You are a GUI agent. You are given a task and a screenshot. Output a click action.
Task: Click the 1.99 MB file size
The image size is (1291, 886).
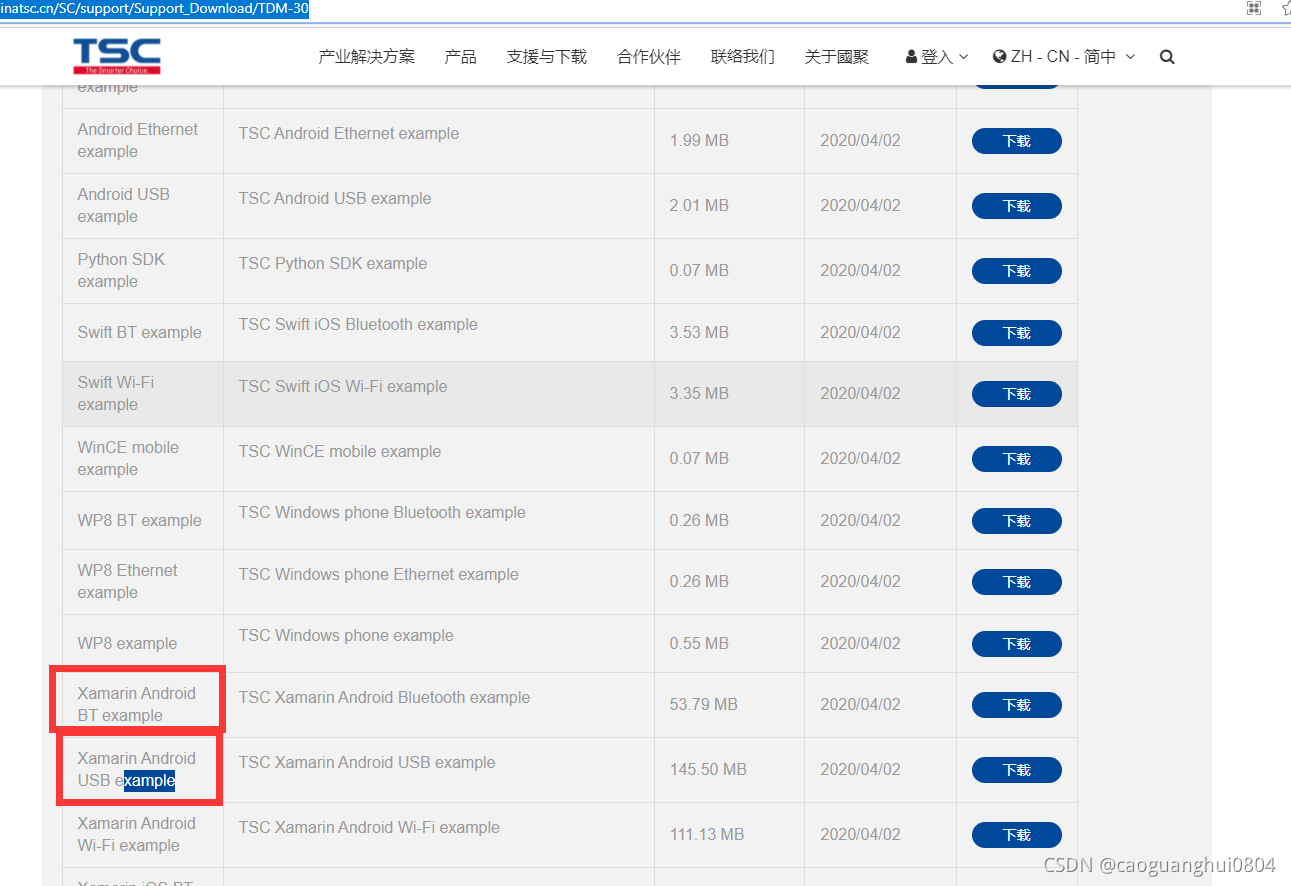point(699,140)
